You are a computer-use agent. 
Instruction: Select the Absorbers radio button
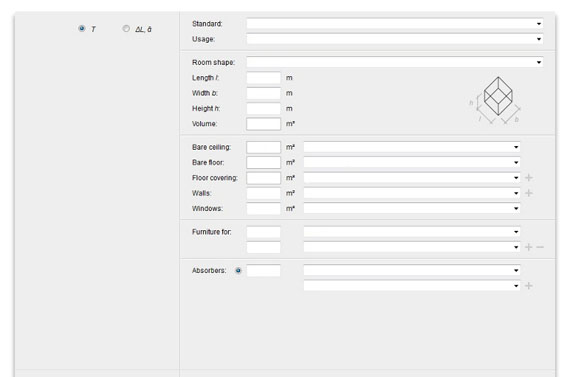(x=238, y=270)
